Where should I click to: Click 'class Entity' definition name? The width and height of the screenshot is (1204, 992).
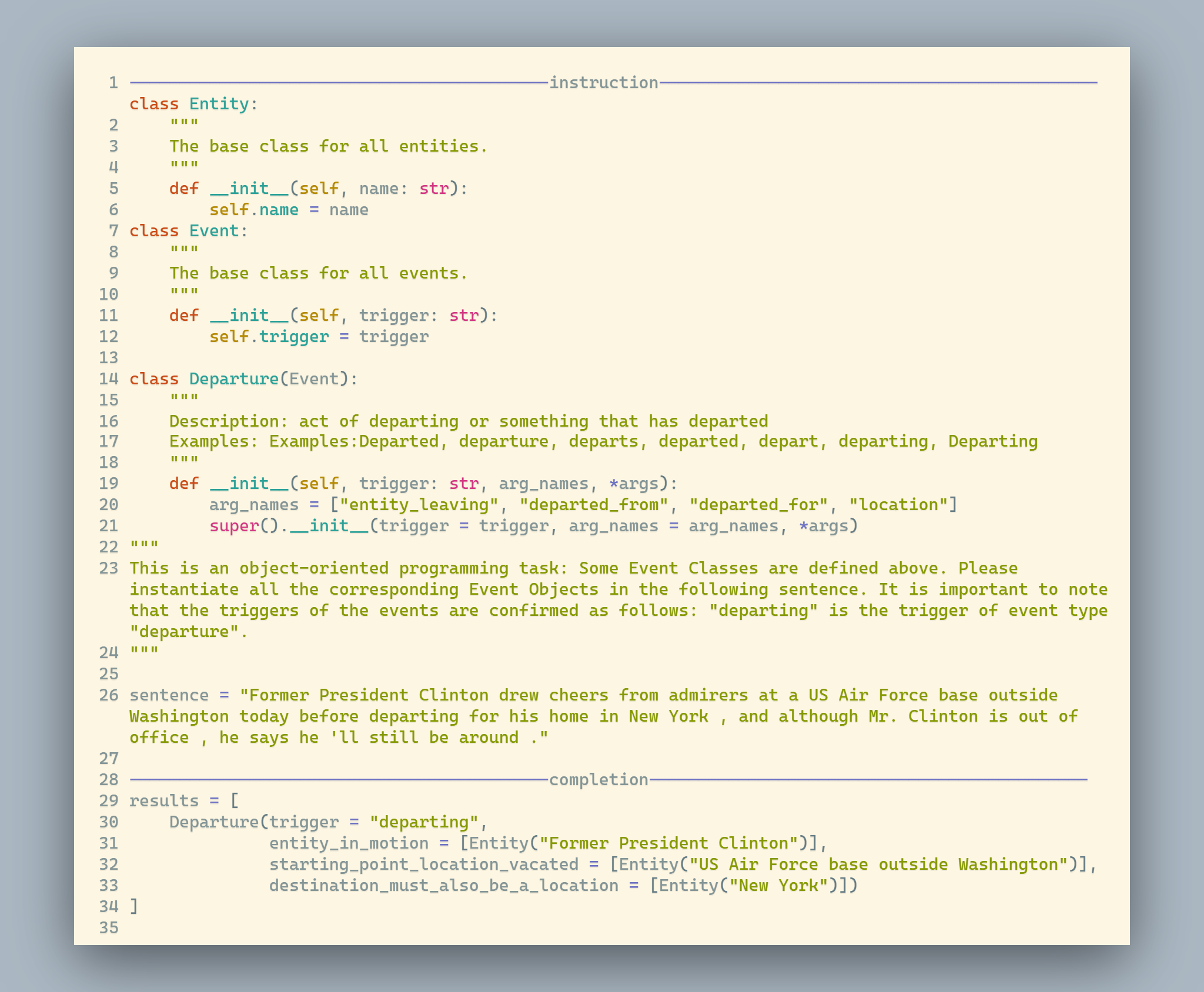[219, 104]
